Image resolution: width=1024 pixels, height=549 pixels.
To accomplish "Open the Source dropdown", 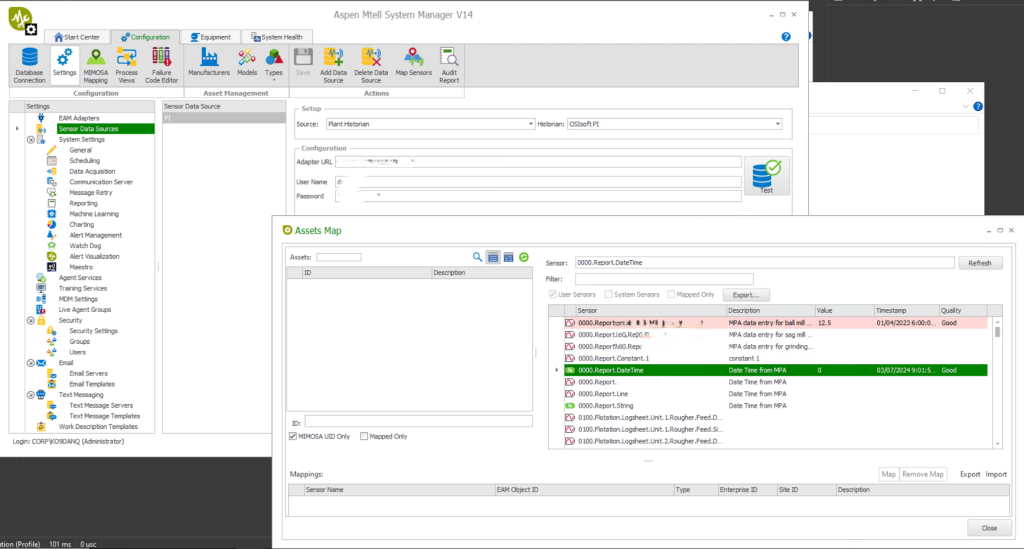I will tap(530, 124).
